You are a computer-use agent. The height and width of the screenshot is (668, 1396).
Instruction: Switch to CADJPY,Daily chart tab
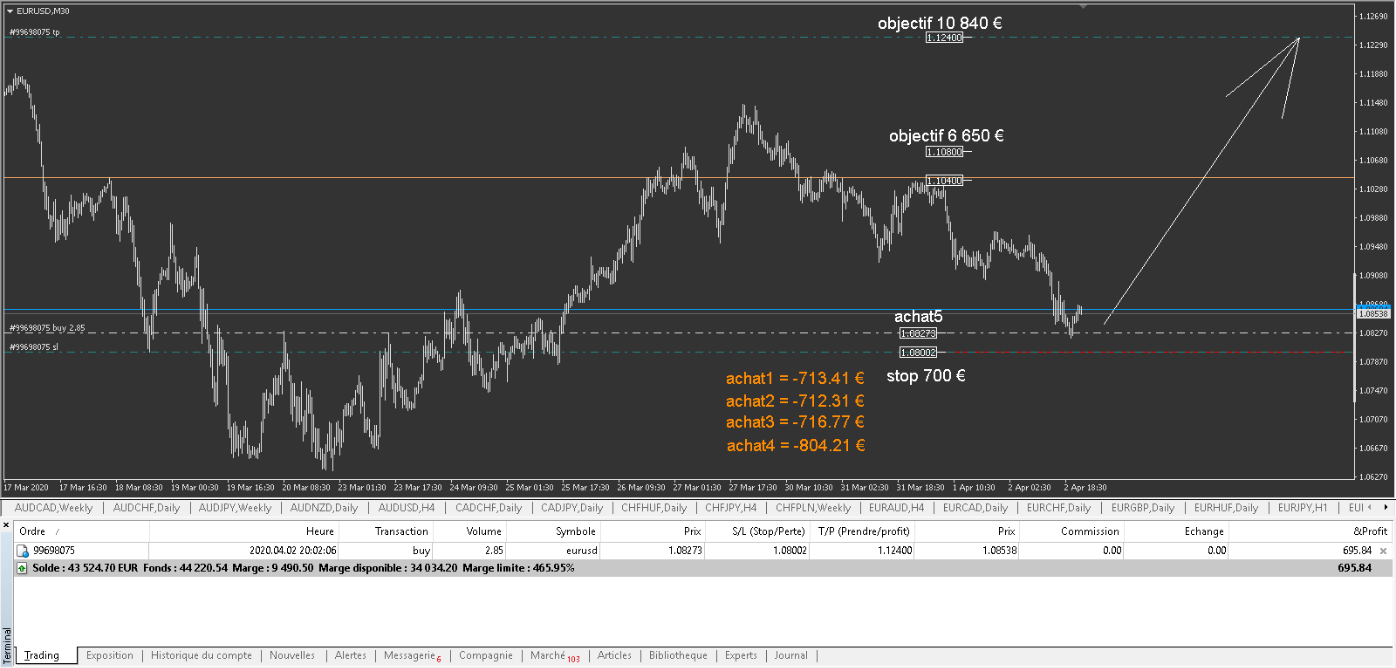573,508
